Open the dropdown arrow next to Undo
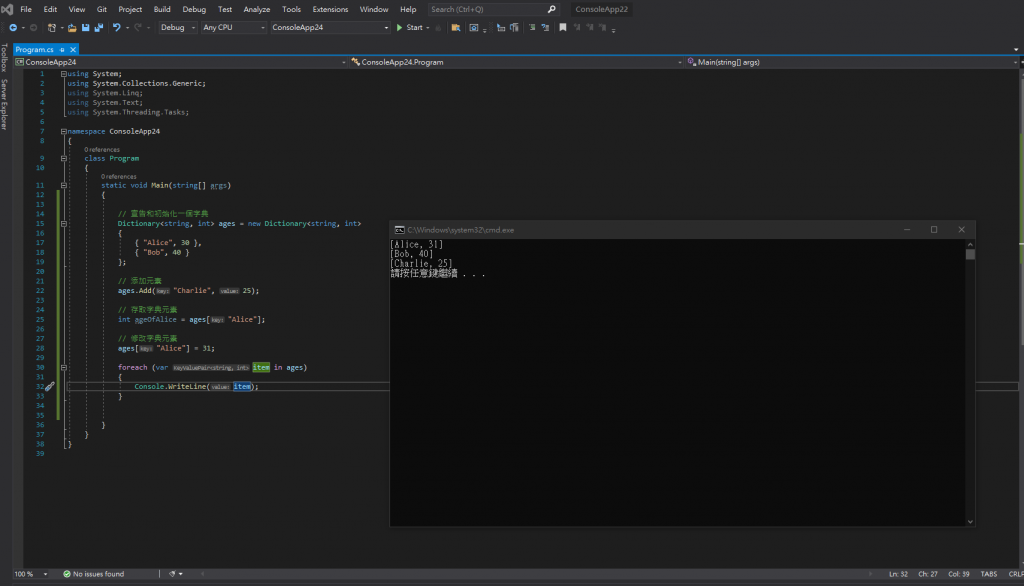 tap(127, 28)
